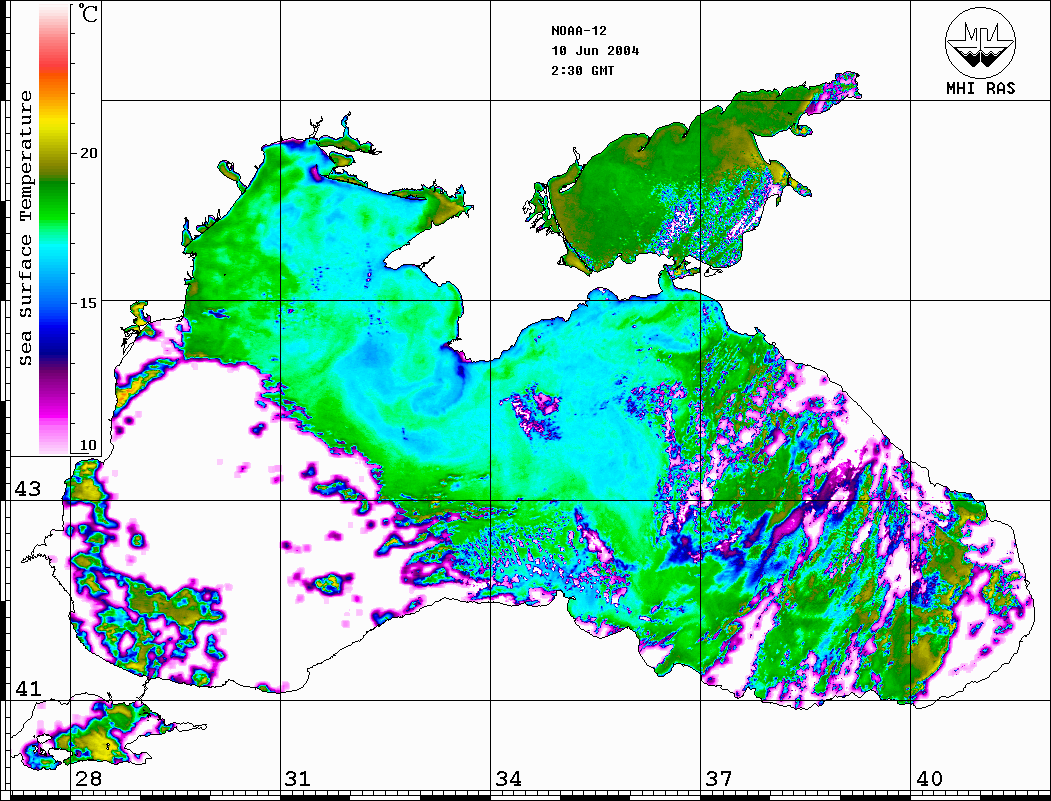This screenshot has width=1051, height=801.
Task: Click the Sea Surface Temperature axis title
Action: (25, 228)
